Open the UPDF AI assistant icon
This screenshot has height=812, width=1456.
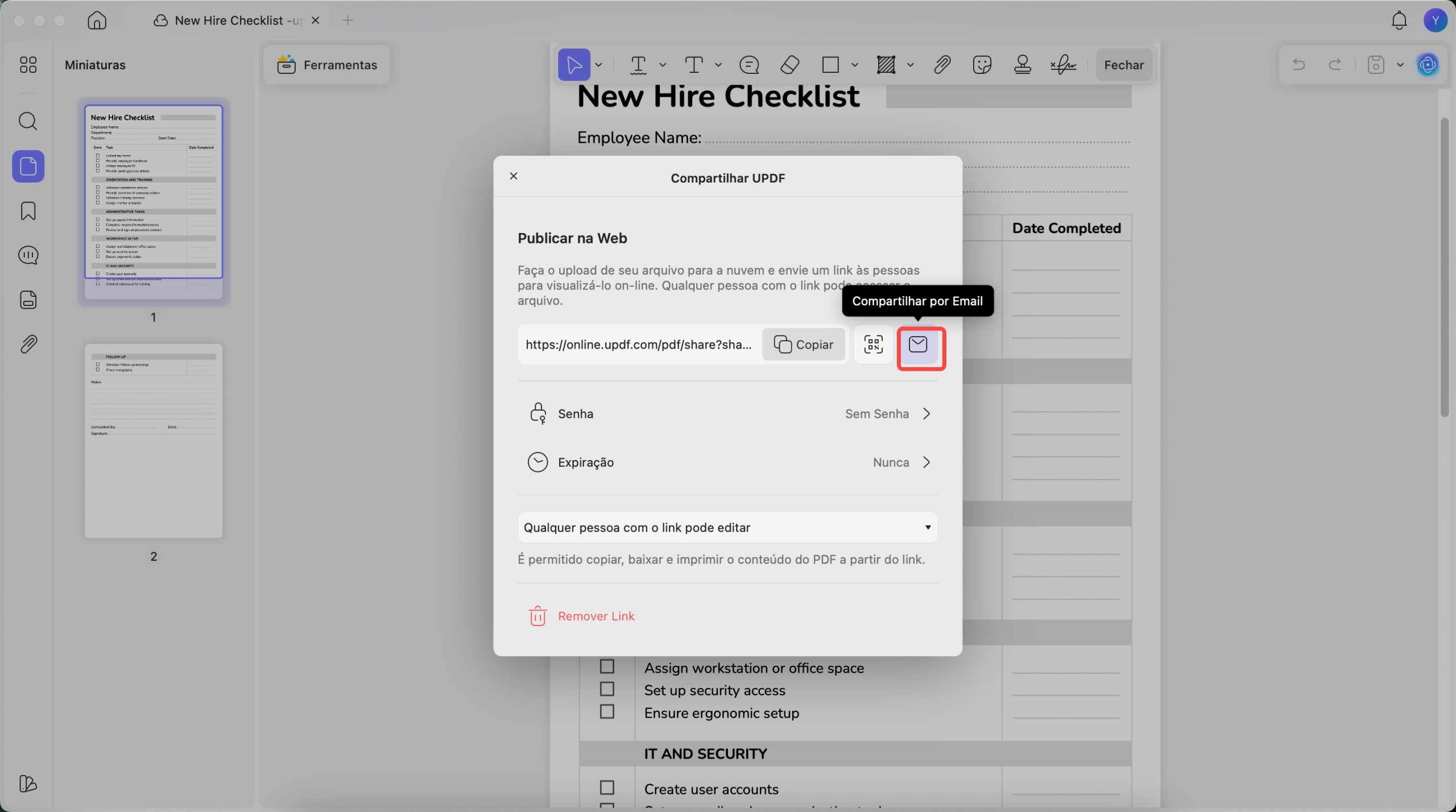pos(1428,65)
